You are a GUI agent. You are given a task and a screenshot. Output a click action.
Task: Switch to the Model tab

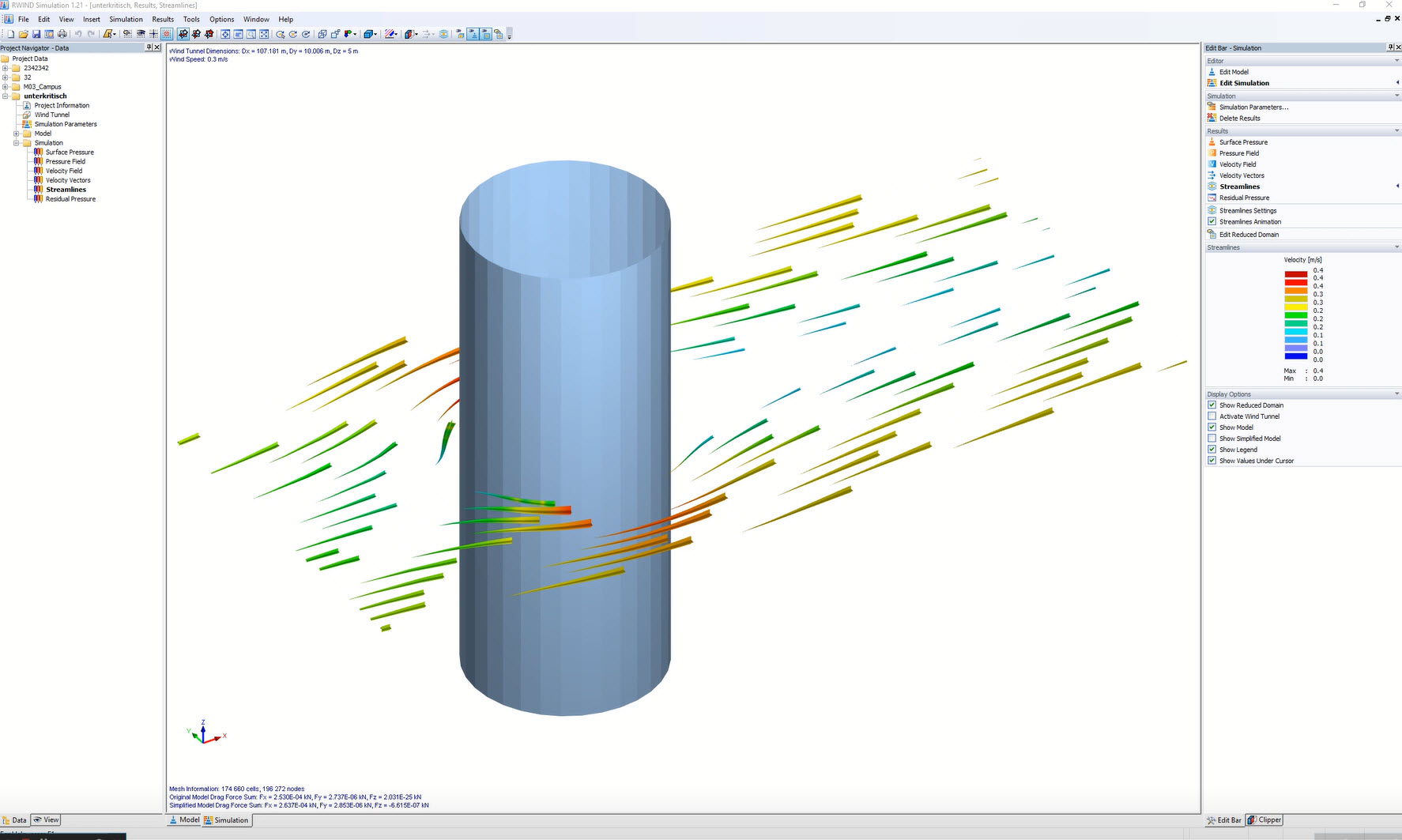pyautogui.click(x=184, y=819)
